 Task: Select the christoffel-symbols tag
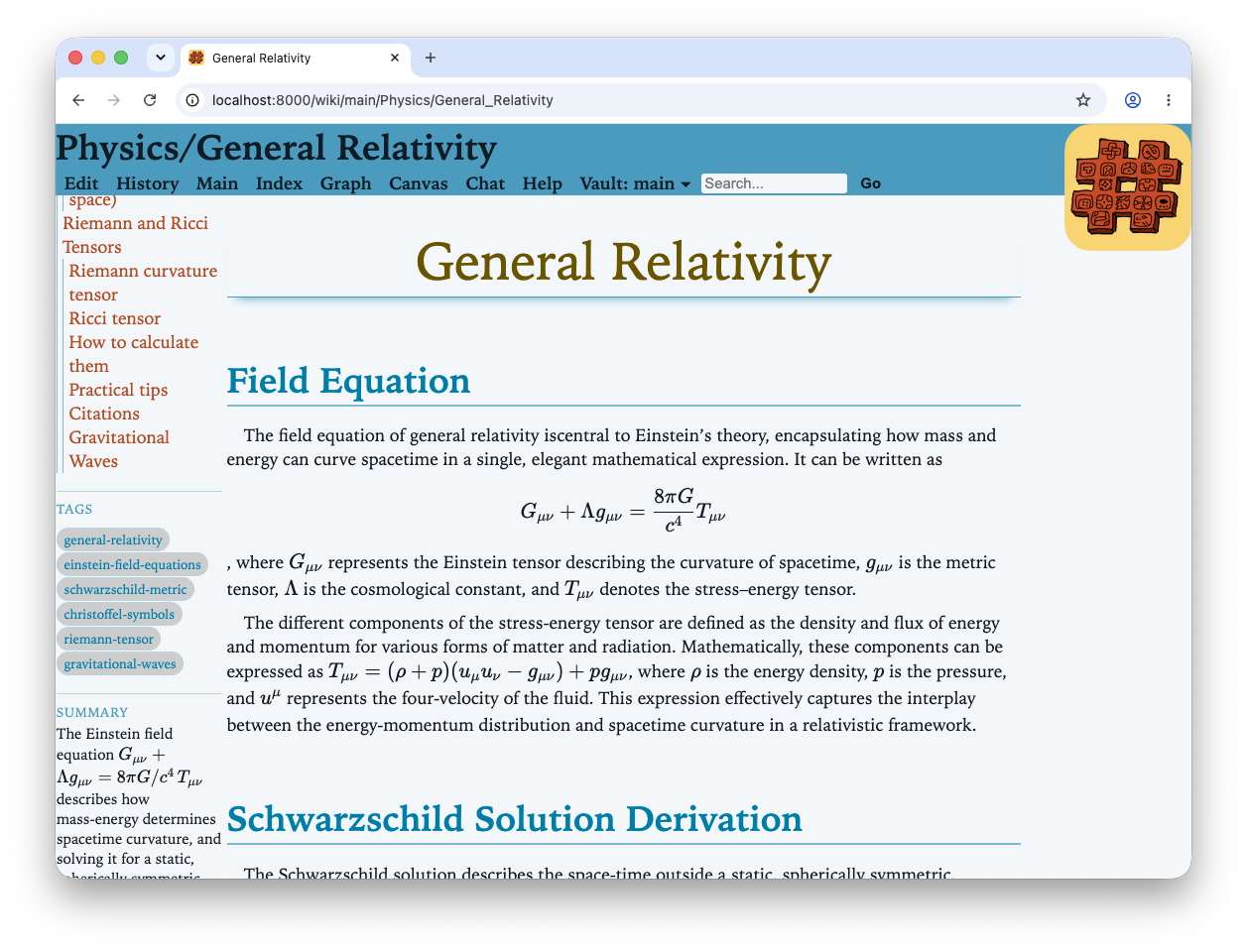(119, 614)
